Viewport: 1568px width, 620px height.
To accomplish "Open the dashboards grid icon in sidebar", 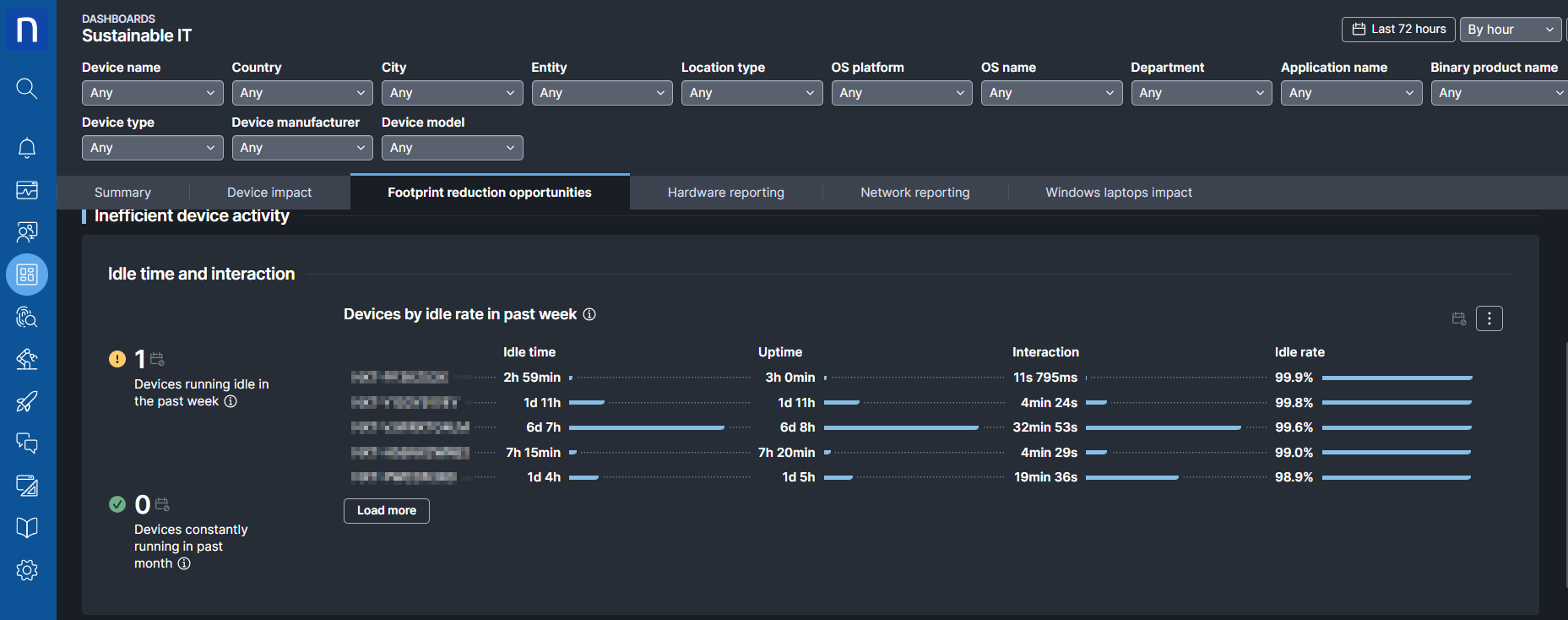I will [x=27, y=275].
